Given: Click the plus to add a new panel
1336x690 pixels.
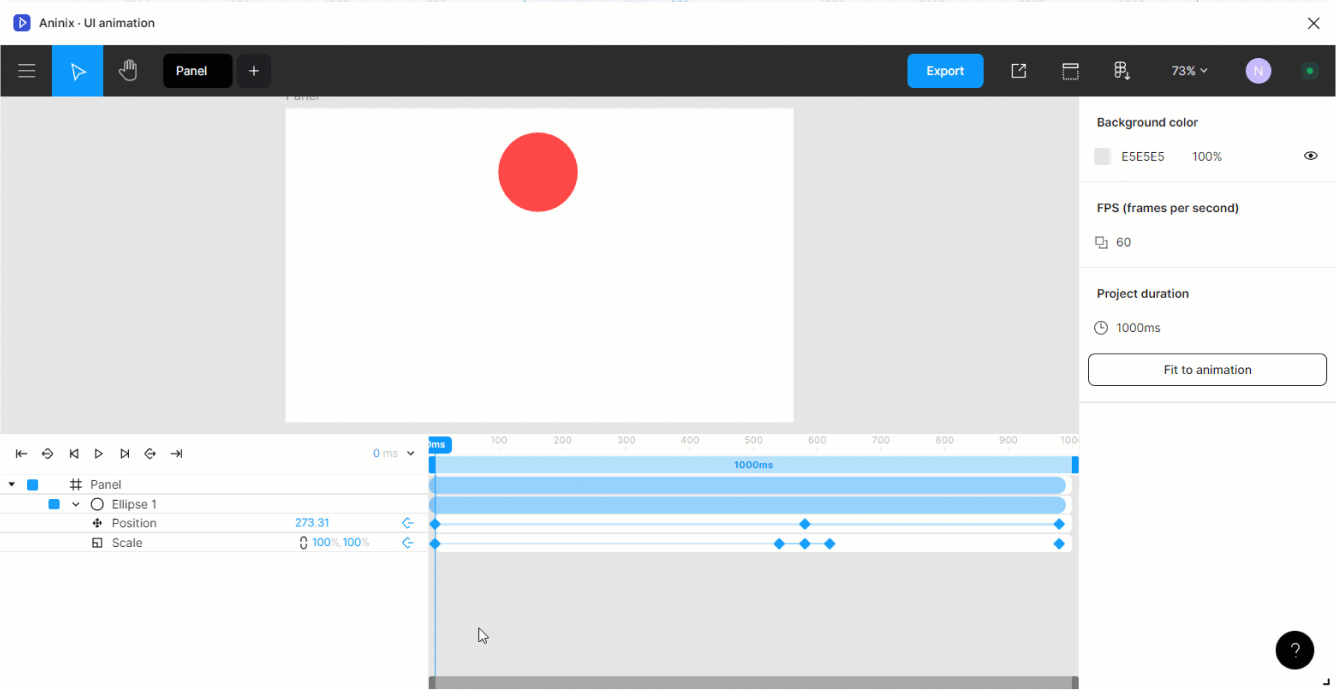Looking at the screenshot, I should coord(253,70).
